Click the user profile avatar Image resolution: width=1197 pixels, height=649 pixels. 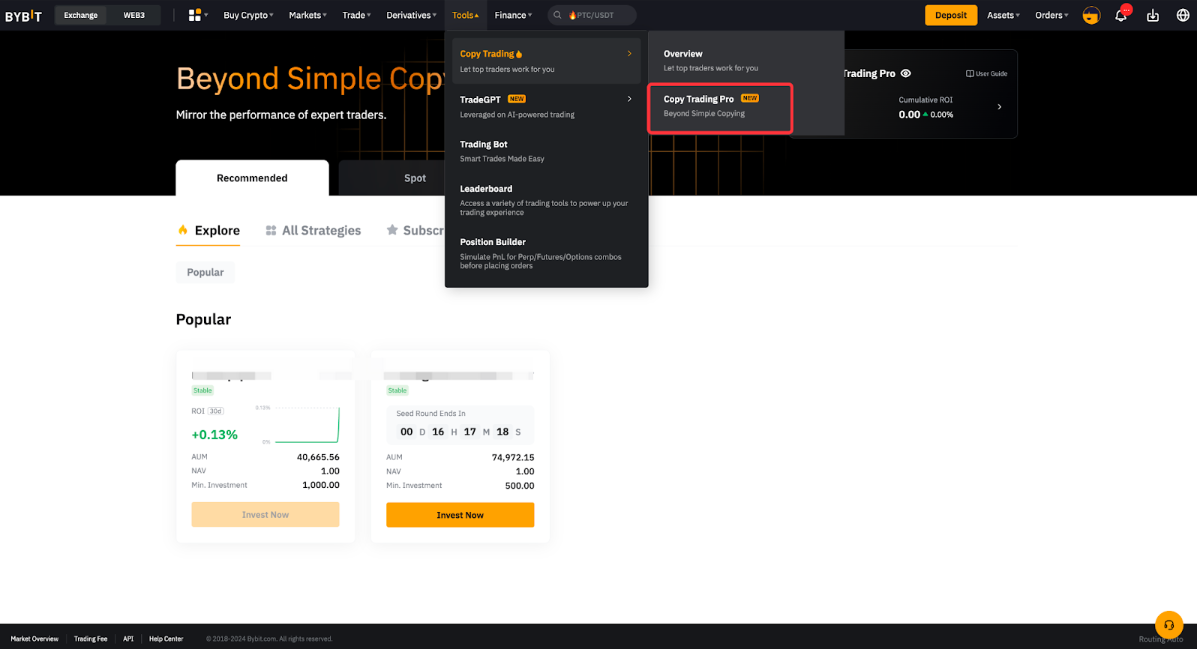[1091, 15]
